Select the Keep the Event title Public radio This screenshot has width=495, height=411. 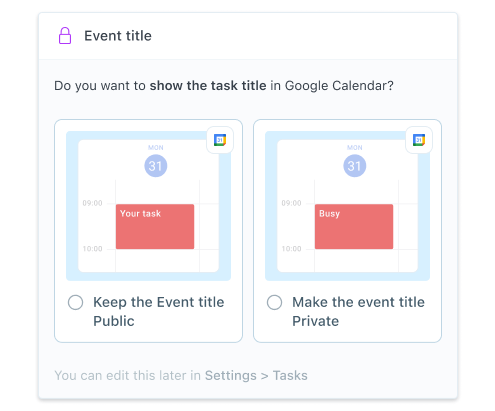tap(76, 302)
